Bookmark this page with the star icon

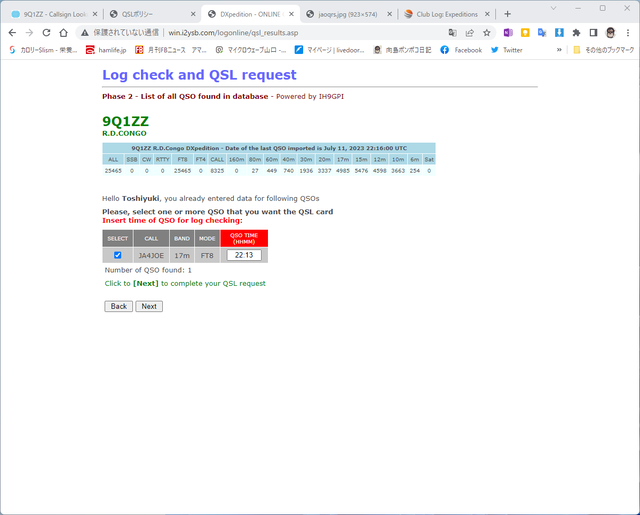pos(487,33)
